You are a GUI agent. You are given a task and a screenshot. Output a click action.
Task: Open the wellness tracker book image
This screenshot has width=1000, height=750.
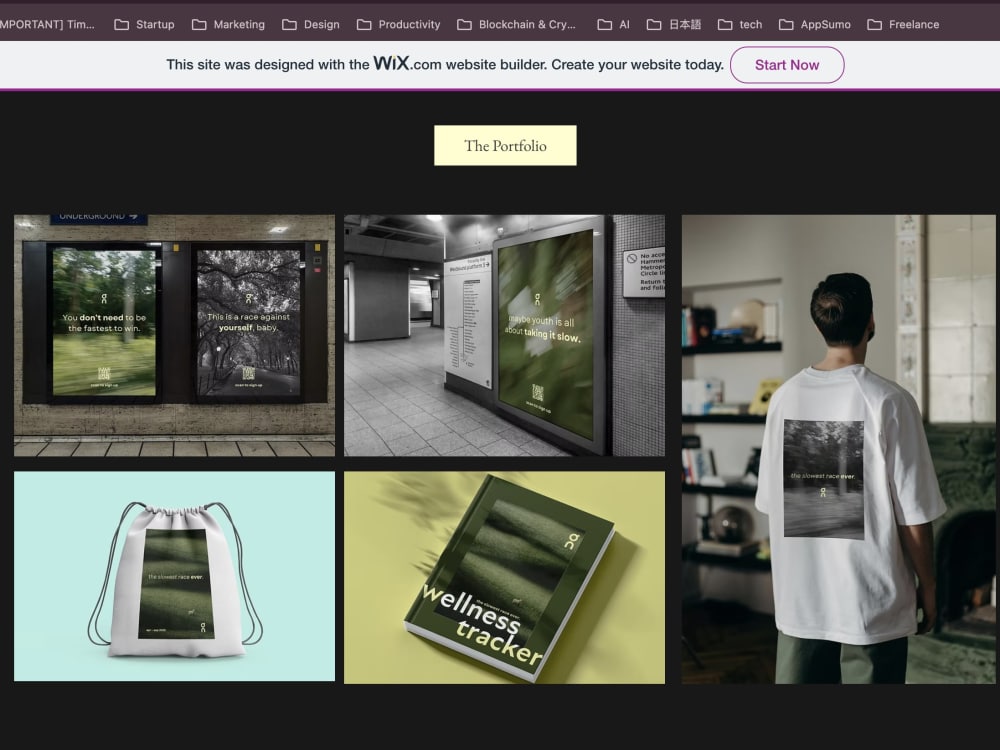[x=504, y=578]
